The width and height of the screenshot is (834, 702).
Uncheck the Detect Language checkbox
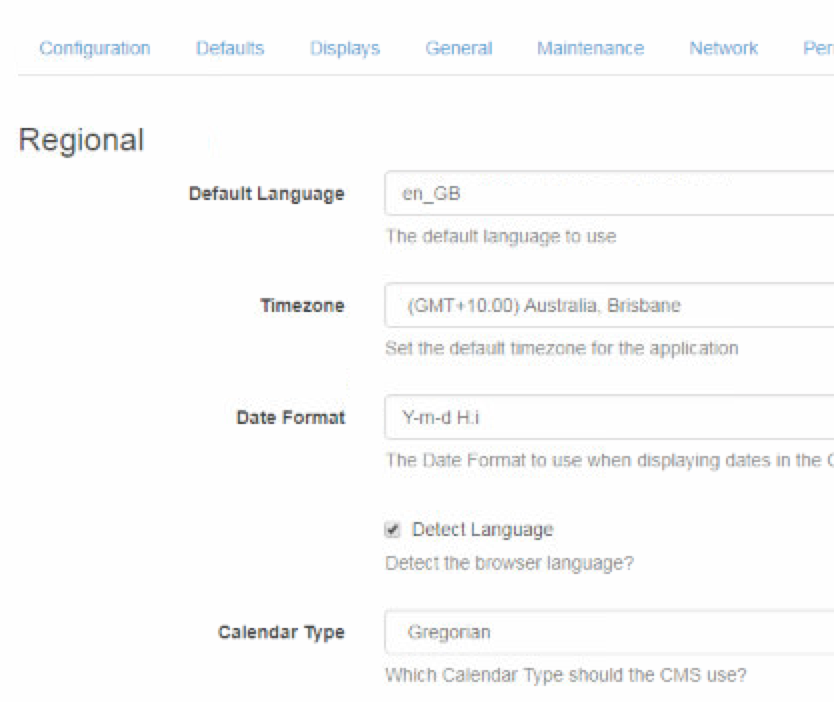[x=393, y=530]
